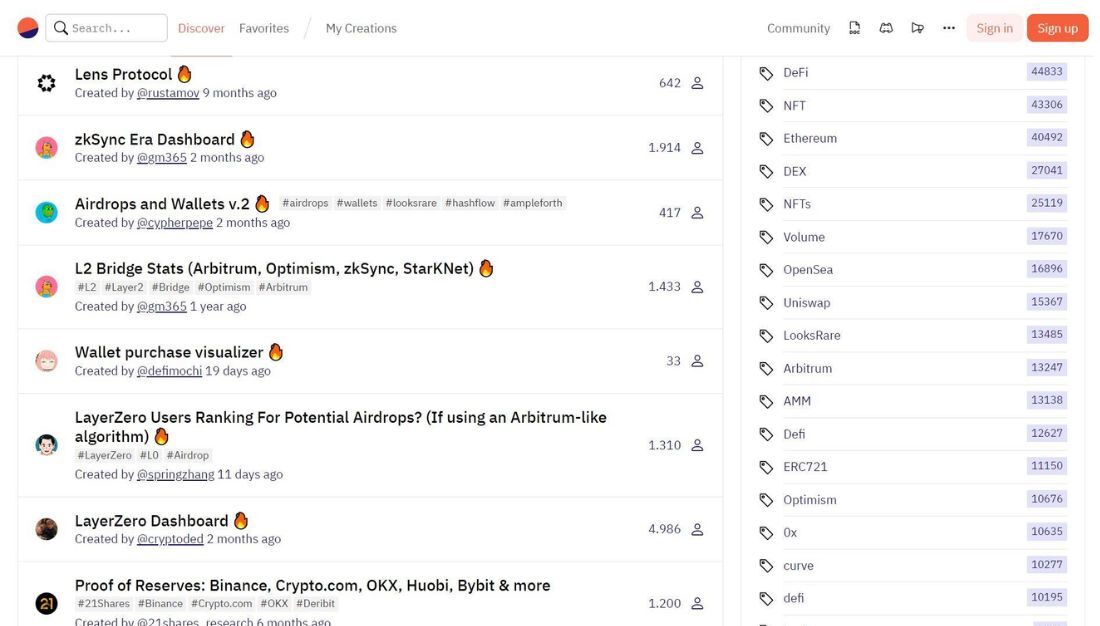Image resolution: width=1100 pixels, height=626 pixels.
Task: Click the 21Shares avatar icon
Action: click(46, 603)
